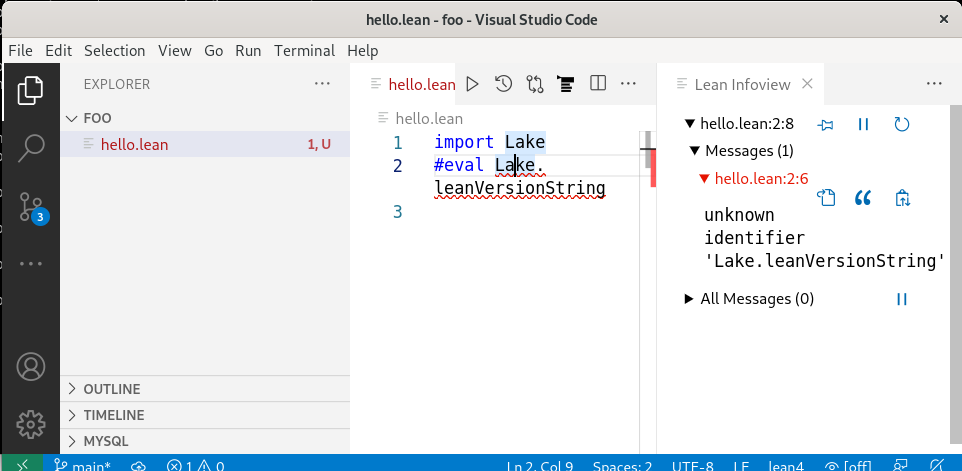The height and width of the screenshot is (471, 962).
Task: Open the View menu
Action: (175, 50)
